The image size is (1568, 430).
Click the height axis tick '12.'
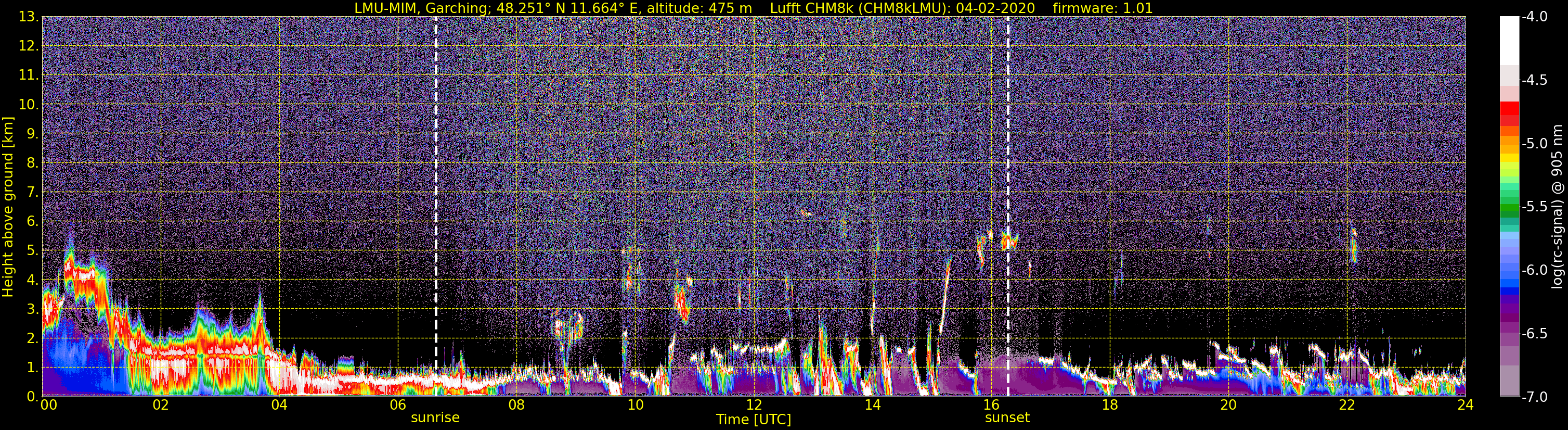coord(29,46)
